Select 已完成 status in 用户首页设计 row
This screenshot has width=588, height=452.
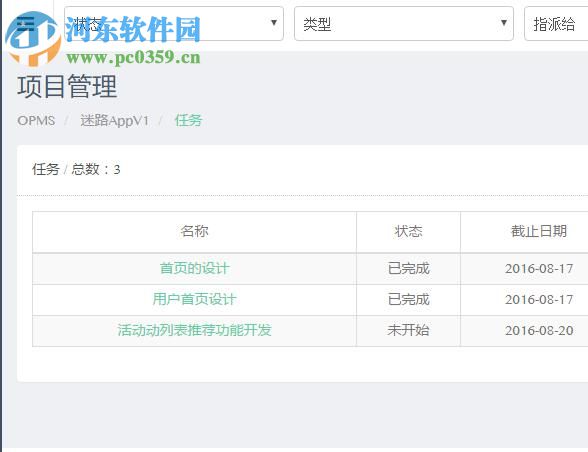pos(408,299)
